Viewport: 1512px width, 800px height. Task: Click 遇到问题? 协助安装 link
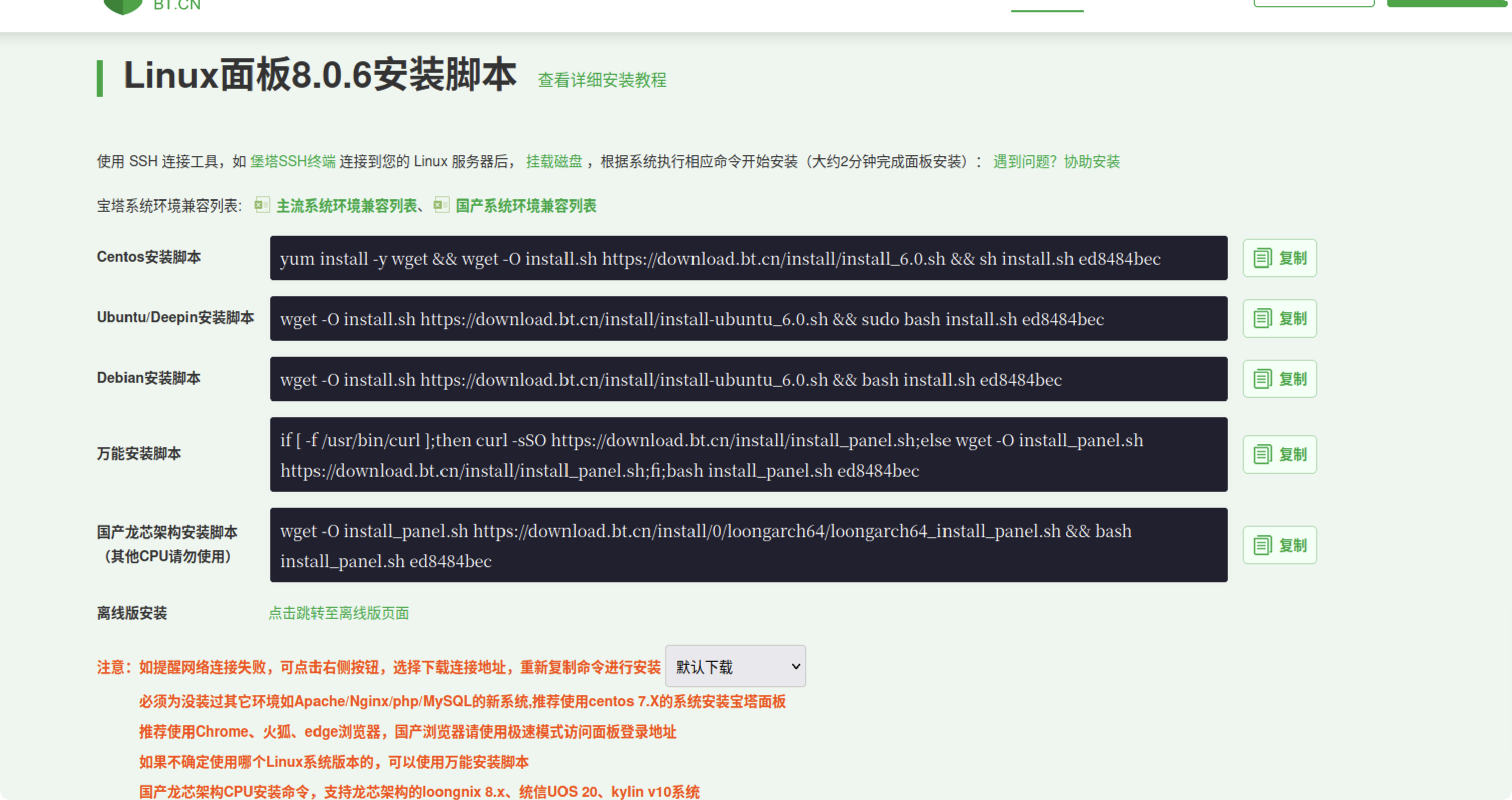click(1056, 161)
